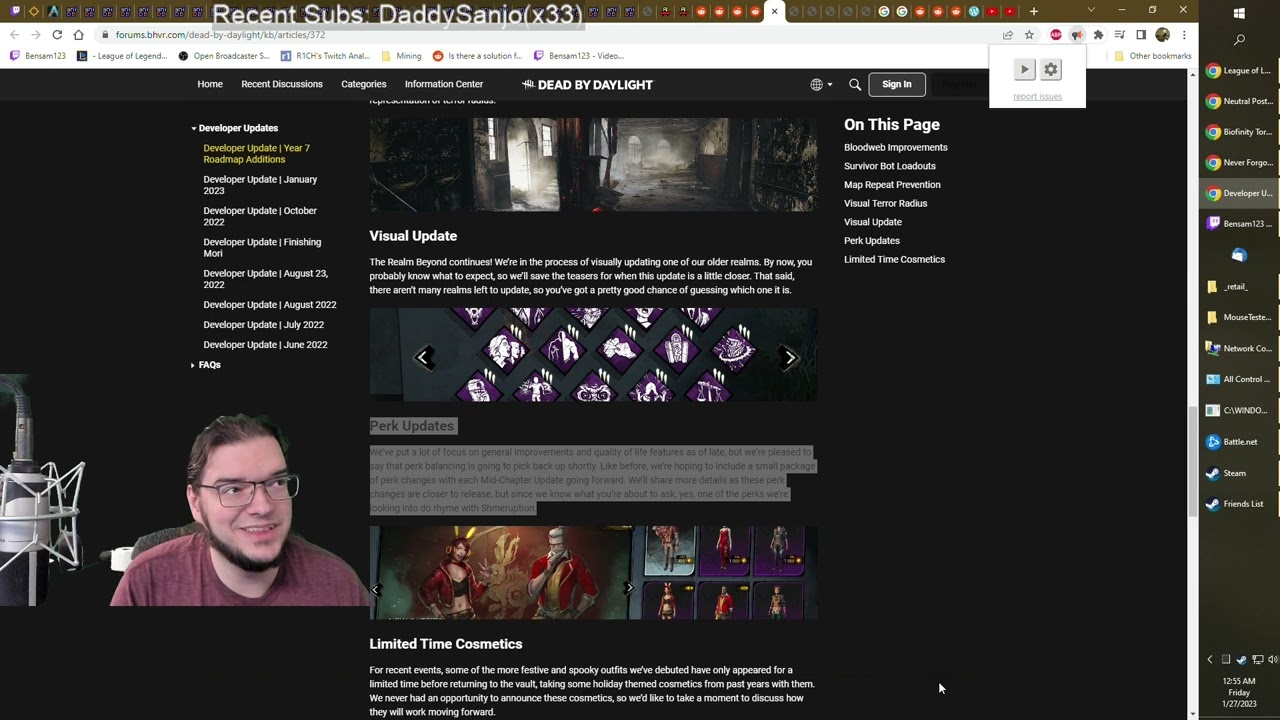1280x720 pixels.
Task: Switch to the Steam taskbar item
Action: [x=1239, y=473]
